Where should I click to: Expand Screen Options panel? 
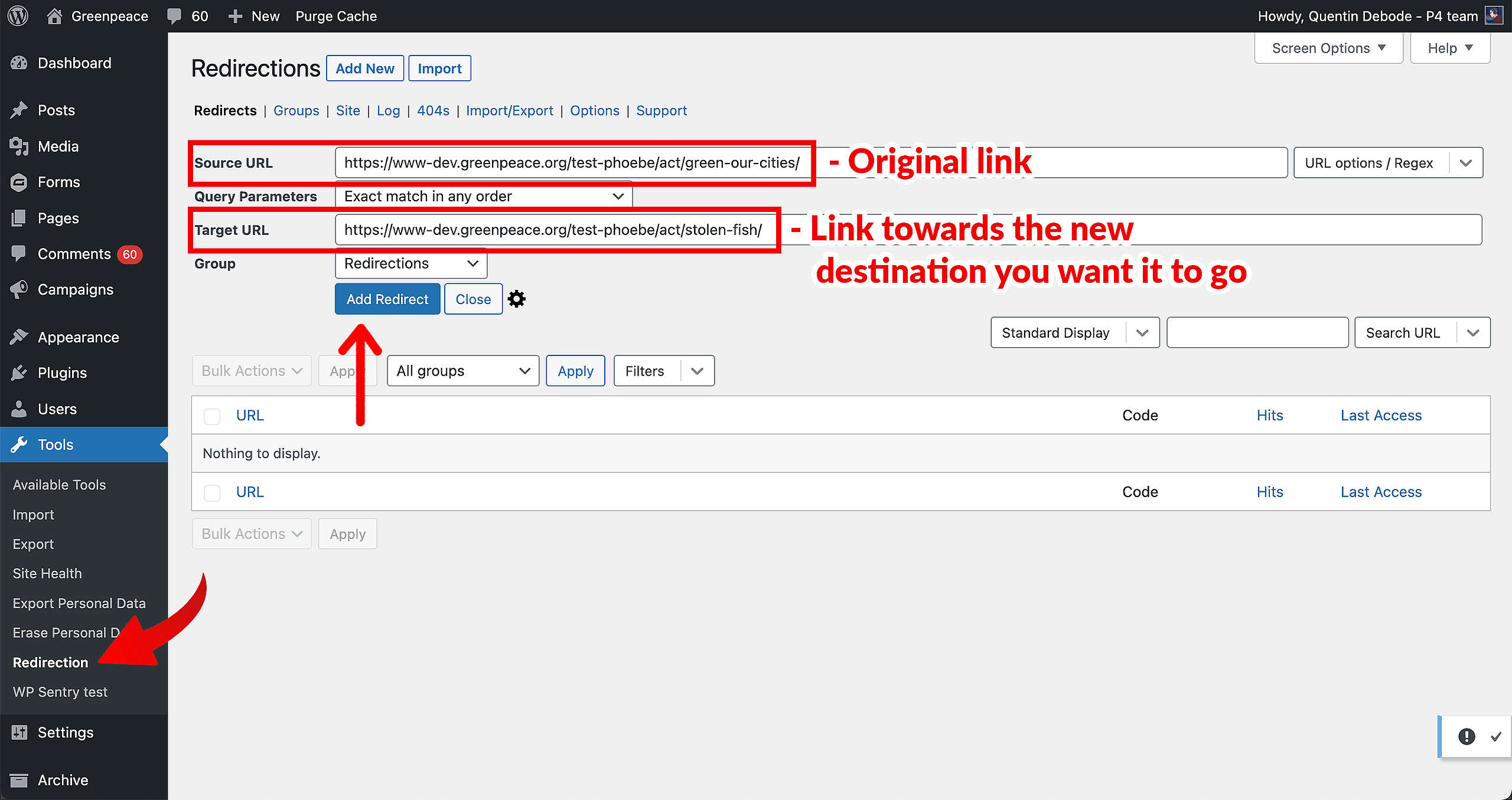coord(1328,48)
